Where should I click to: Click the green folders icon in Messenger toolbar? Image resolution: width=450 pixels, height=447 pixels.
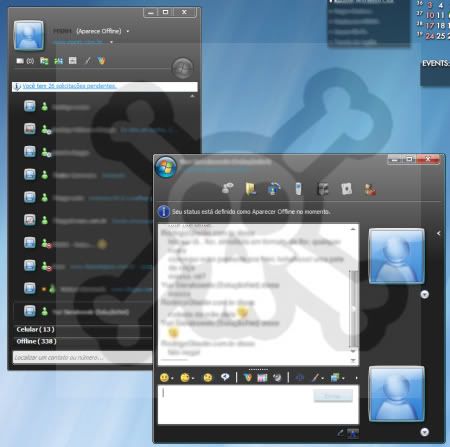(44, 61)
